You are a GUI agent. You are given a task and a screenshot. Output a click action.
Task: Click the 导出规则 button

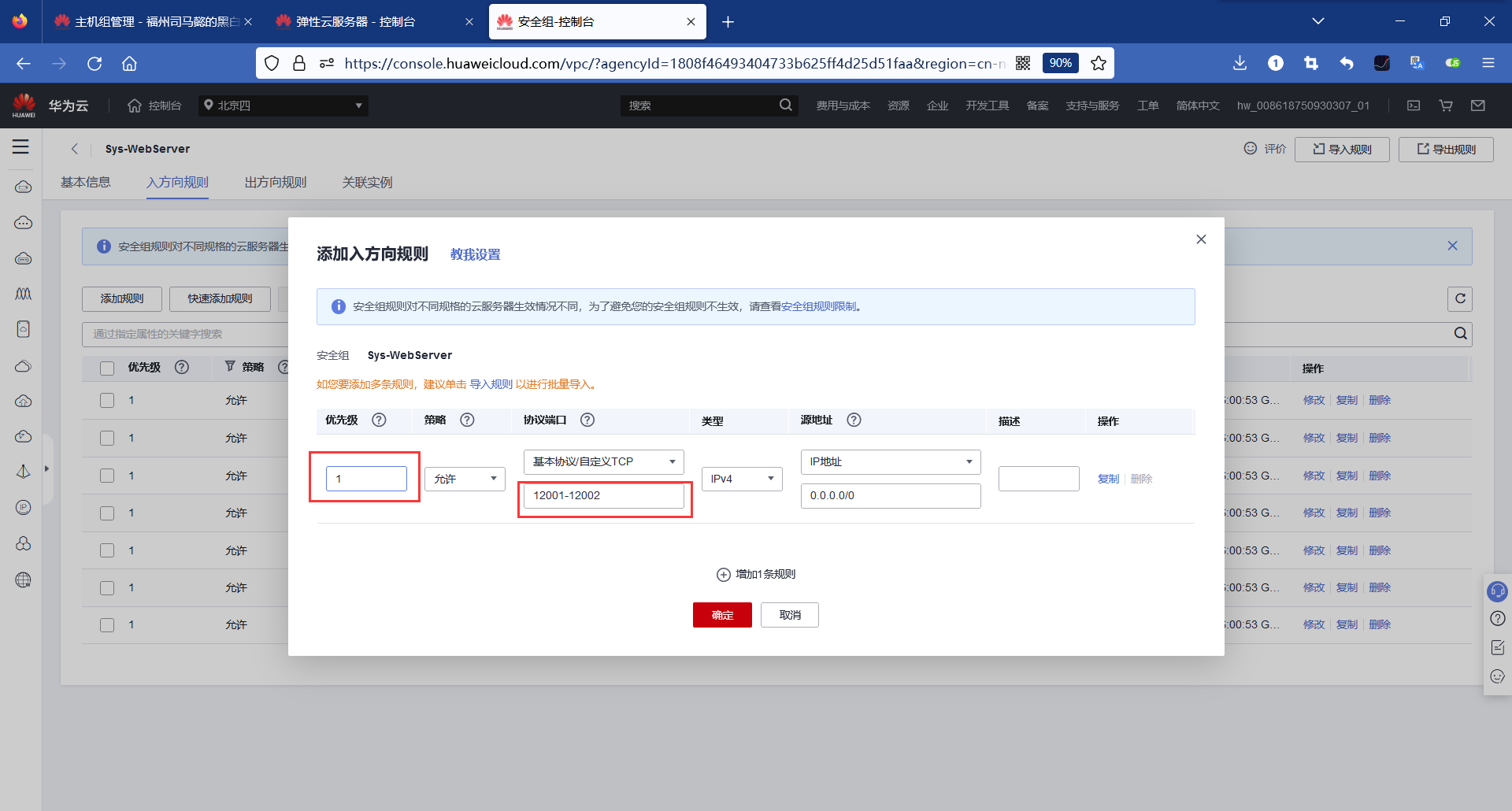click(x=1446, y=150)
